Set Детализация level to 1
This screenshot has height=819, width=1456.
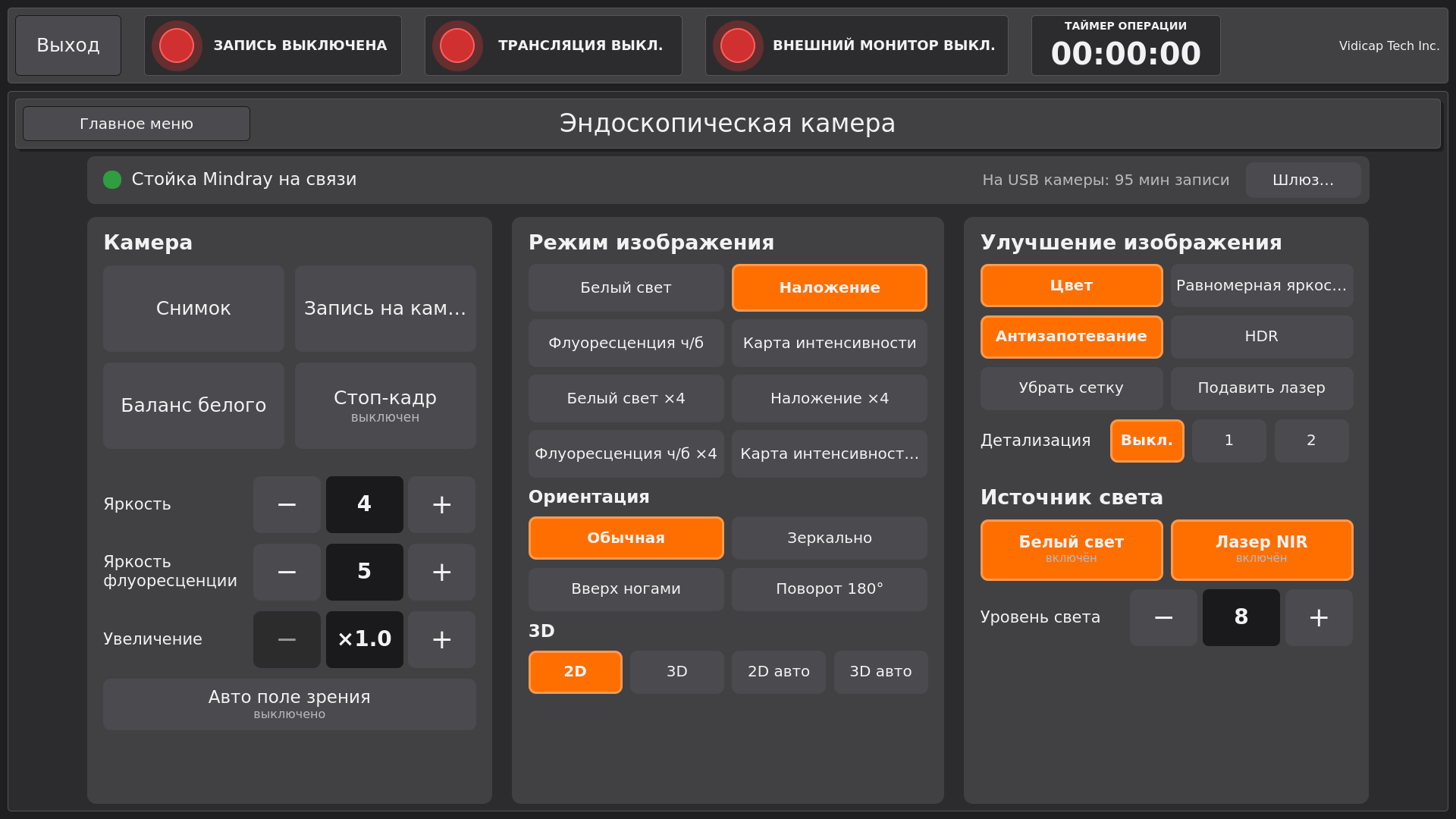tap(1229, 441)
